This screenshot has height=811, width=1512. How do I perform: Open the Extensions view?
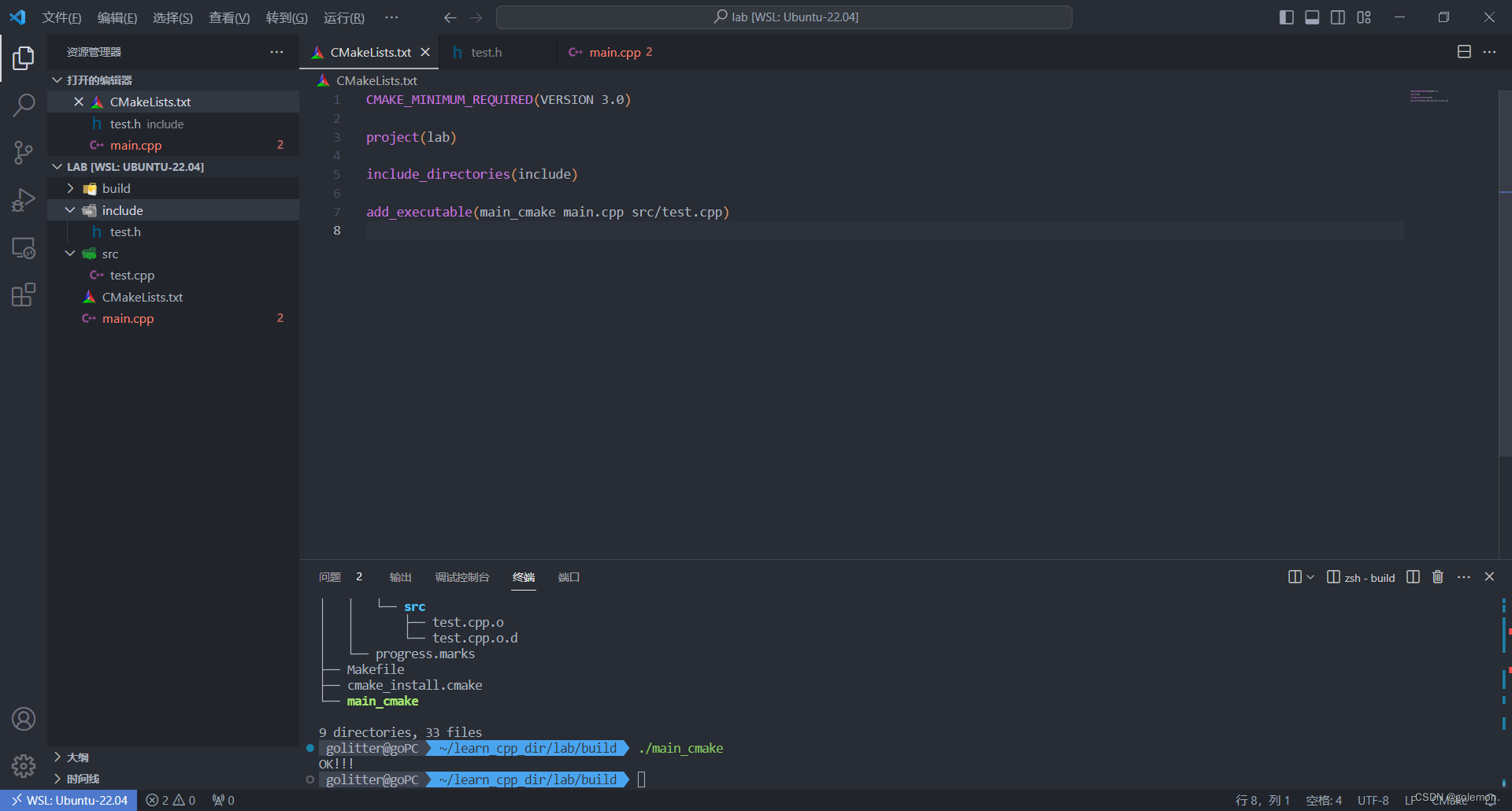coord(24,295)
